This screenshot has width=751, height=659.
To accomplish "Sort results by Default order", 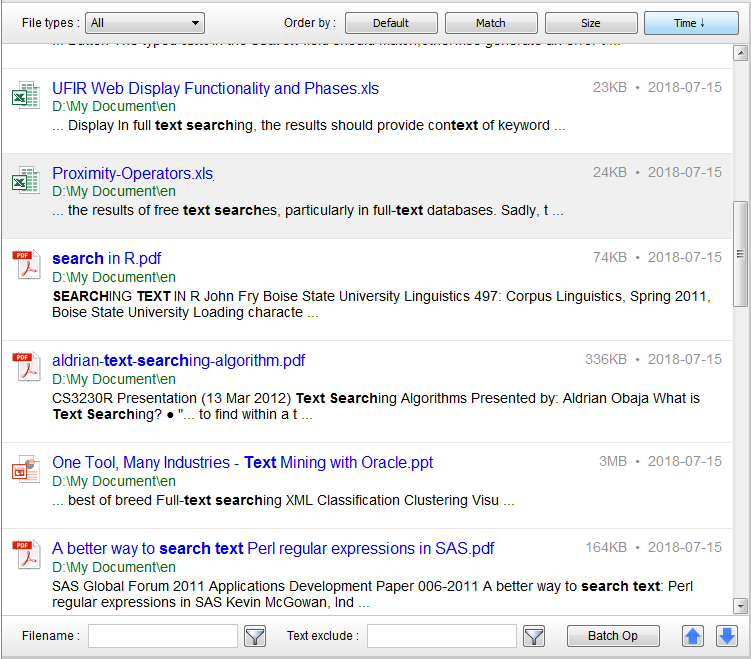I will (x=391, y=23).
